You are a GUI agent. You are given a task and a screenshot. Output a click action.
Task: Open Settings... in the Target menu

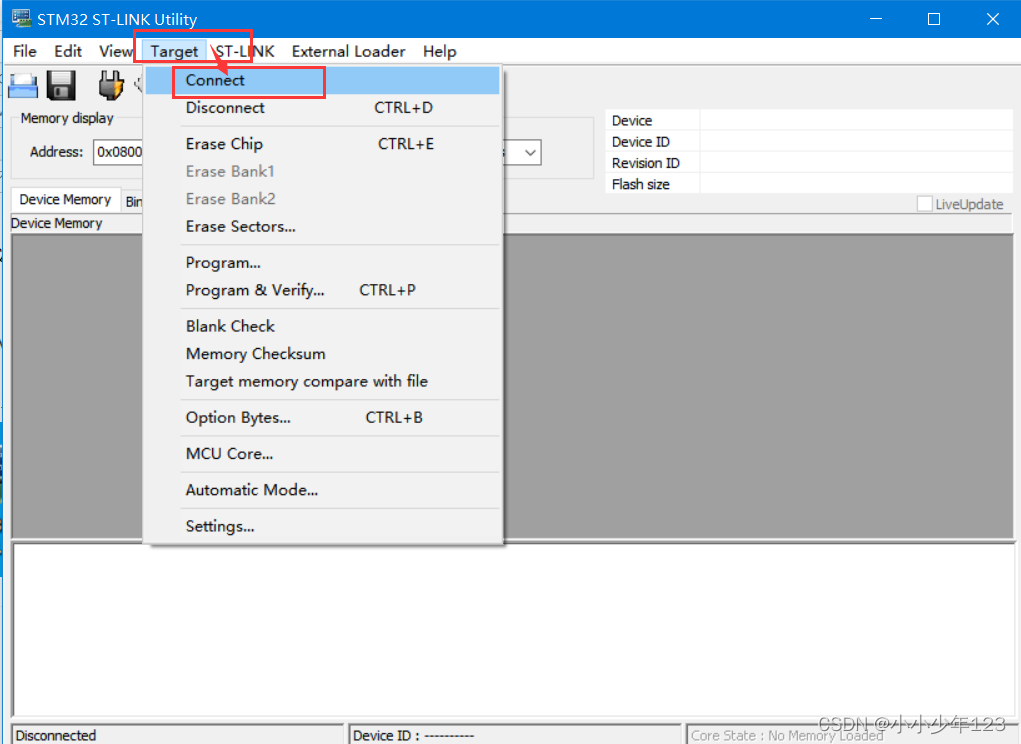coord(322,526)
